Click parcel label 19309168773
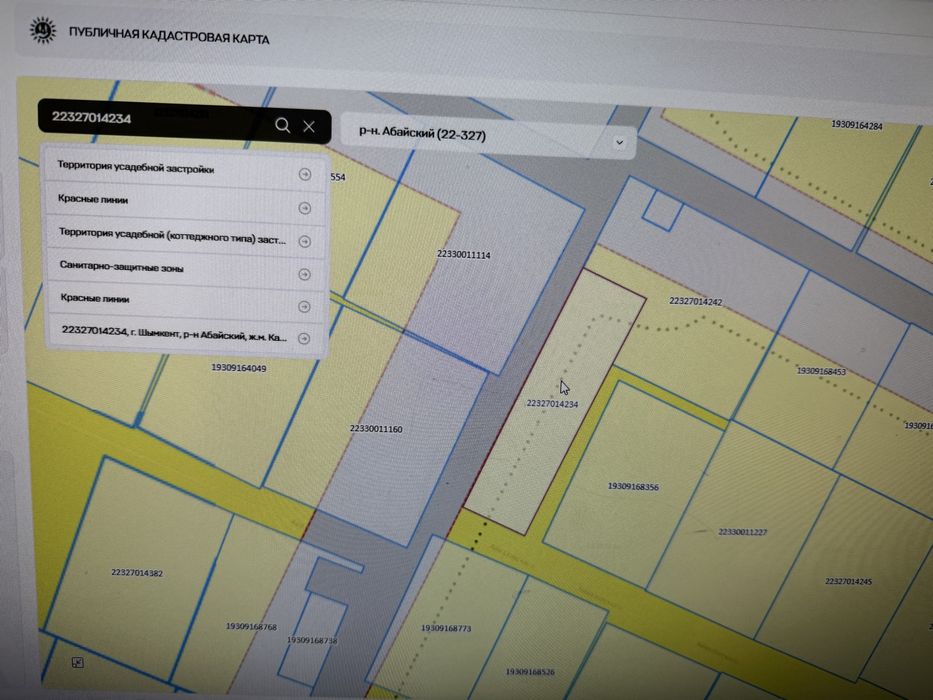This screenshot has width=933, height=700. pos(446,628)
